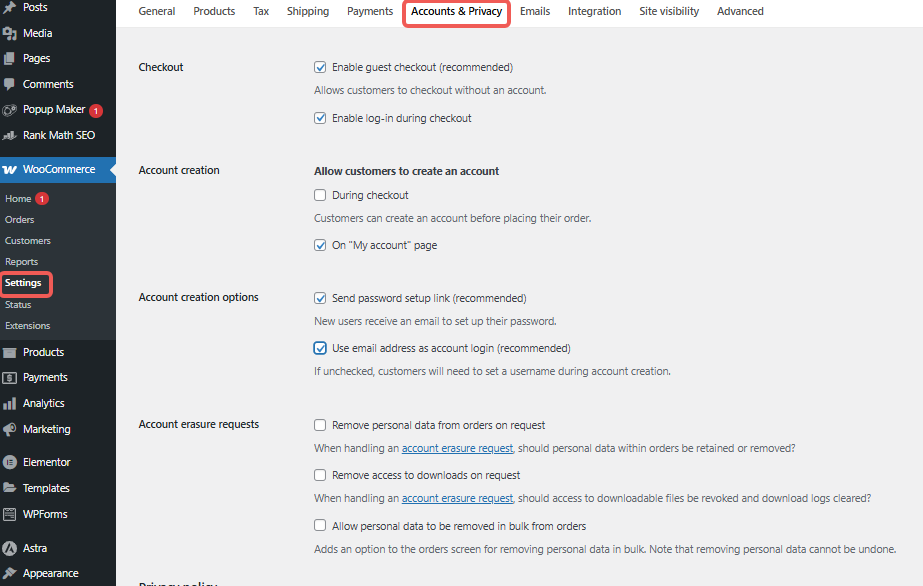Open the first account erasure request link
923x586 pixels.
click(457, 449)
